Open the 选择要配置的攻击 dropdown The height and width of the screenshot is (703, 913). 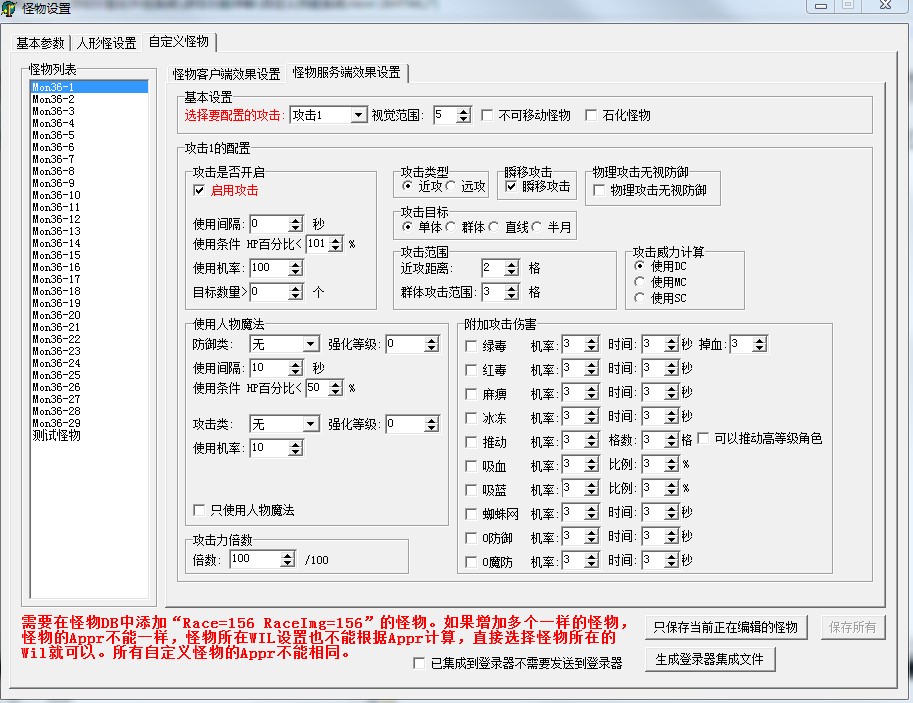358,116
